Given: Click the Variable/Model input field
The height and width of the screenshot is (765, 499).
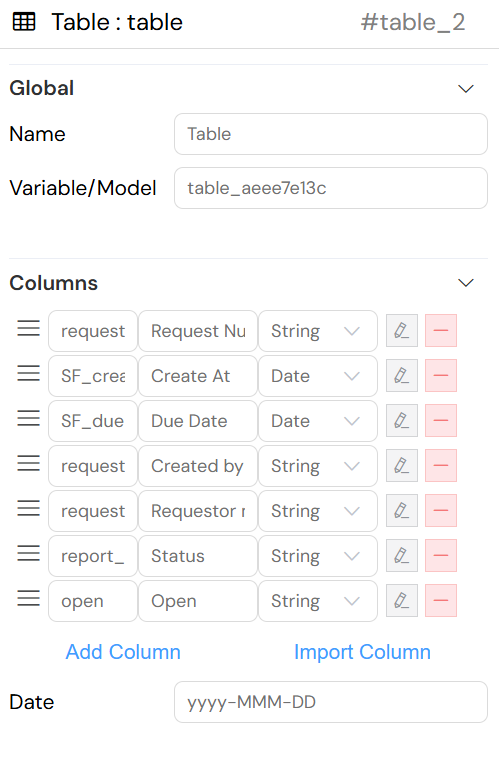Looking at the screenshot, I should (331, 188).
